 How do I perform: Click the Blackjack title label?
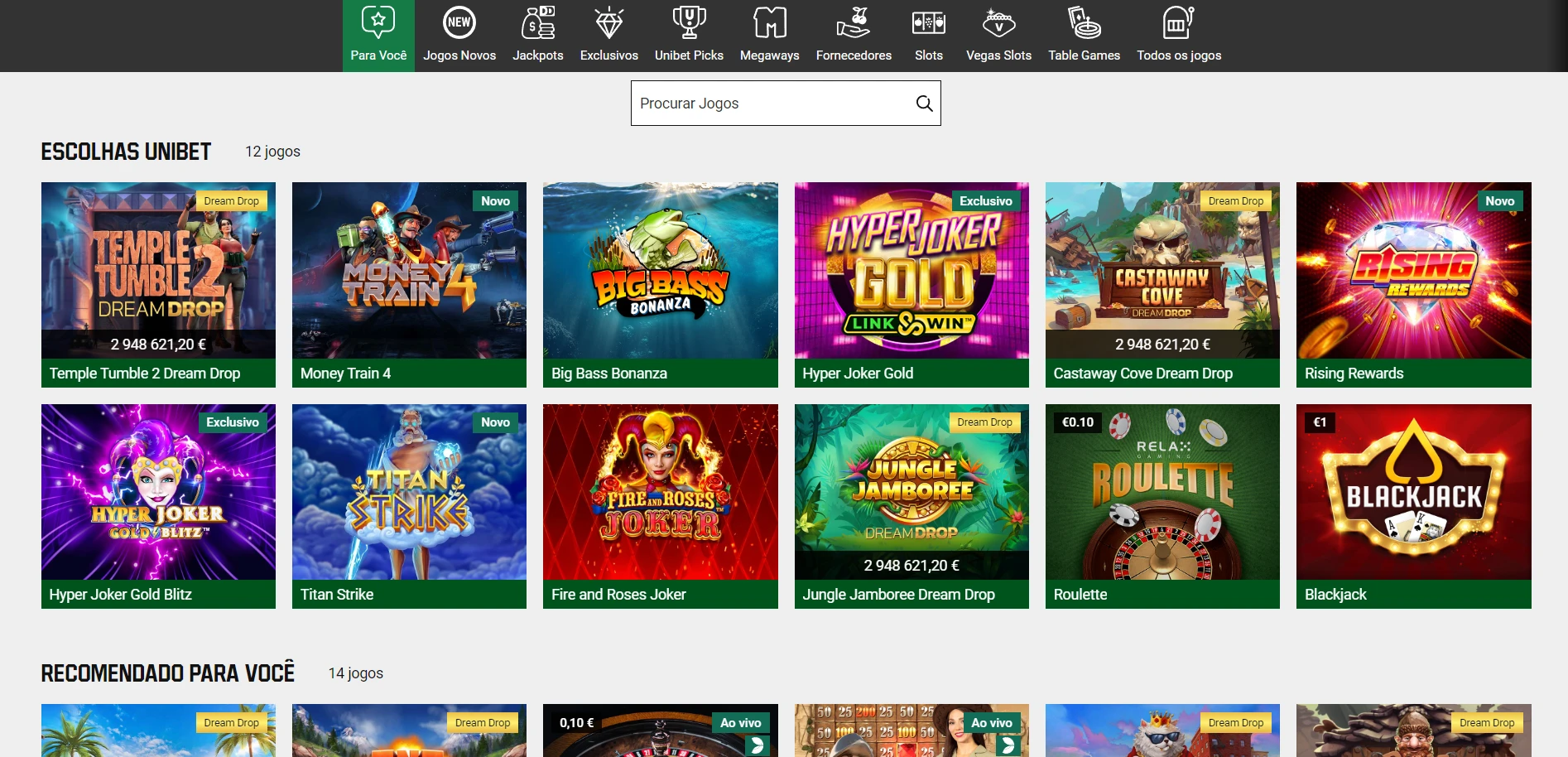coord(1335,595)
